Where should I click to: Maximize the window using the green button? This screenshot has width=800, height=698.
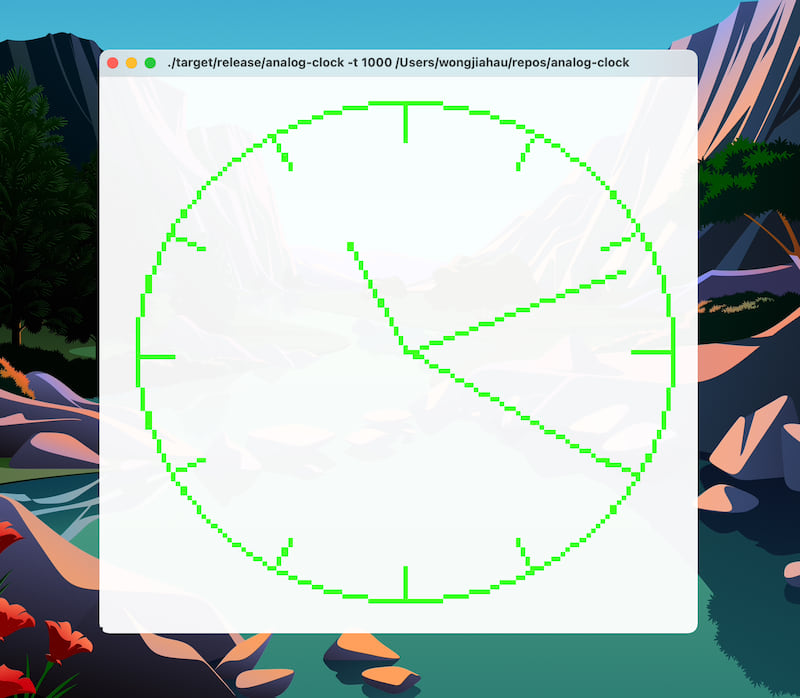pos(150,63)
